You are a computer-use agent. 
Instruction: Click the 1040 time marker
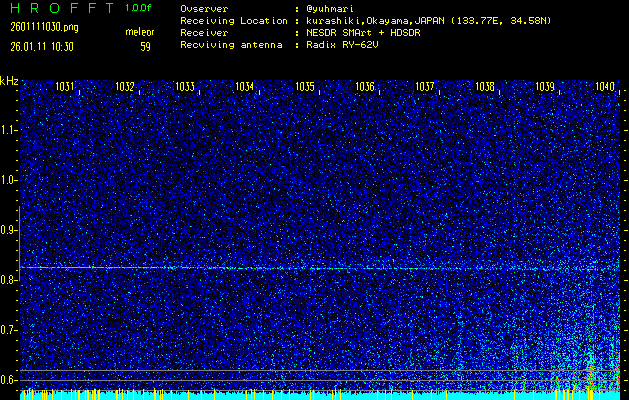coord(604,87)
